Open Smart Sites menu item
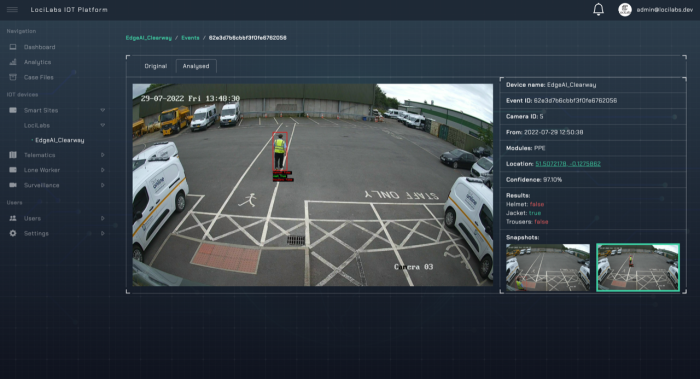 click(x=41, y=110)
